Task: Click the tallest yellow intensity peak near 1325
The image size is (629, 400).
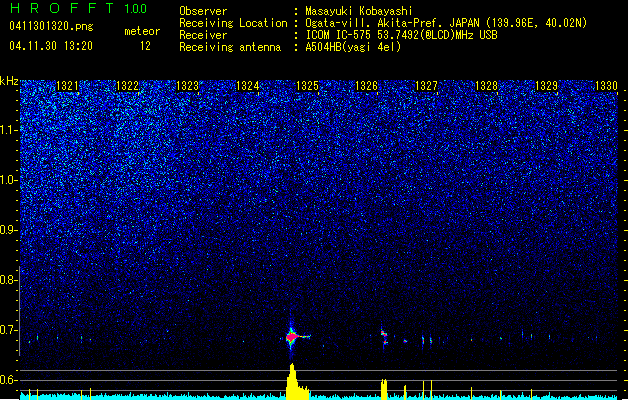Action: click(292, 381)
